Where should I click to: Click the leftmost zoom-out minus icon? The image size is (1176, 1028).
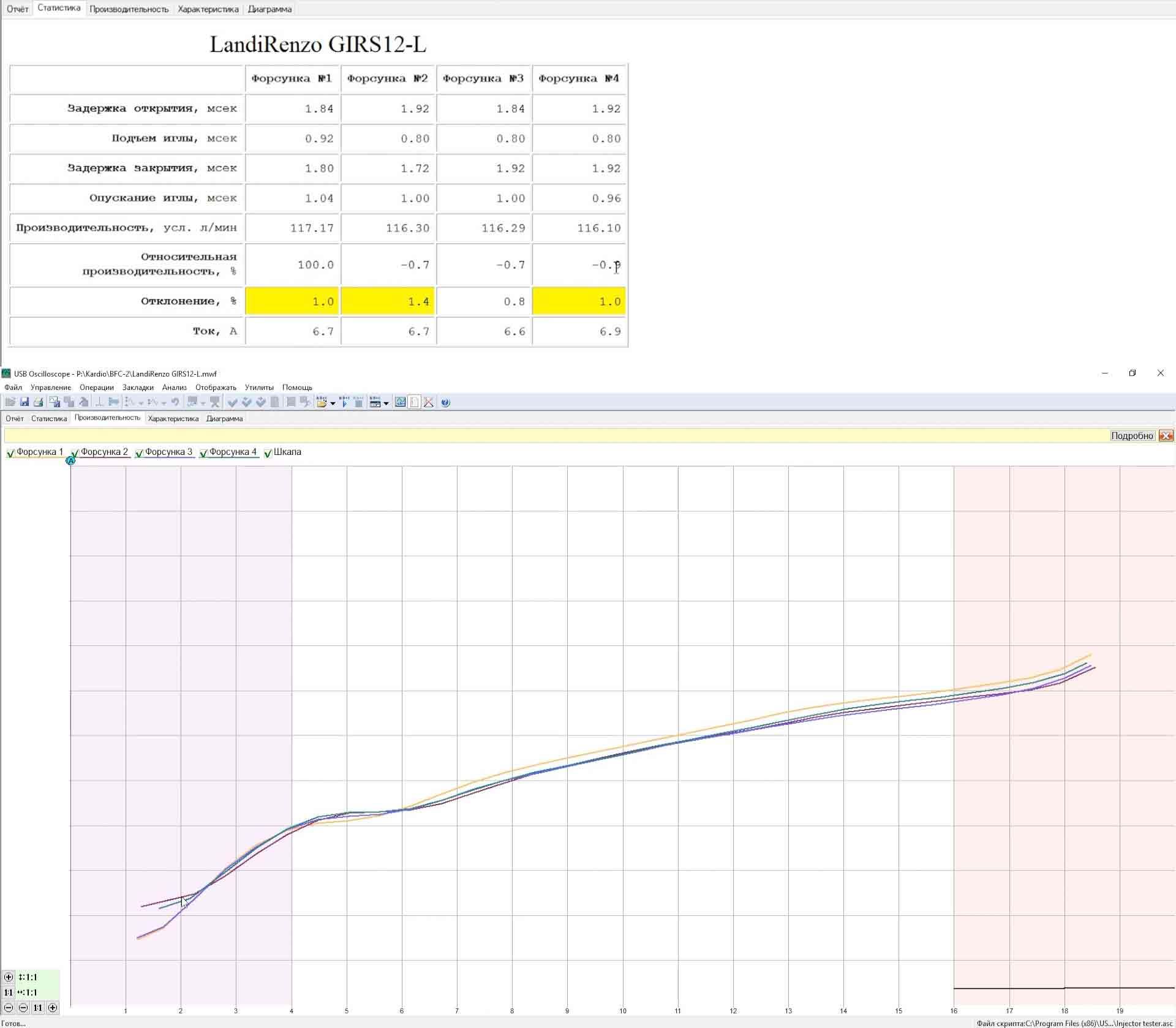[9, 1008]
